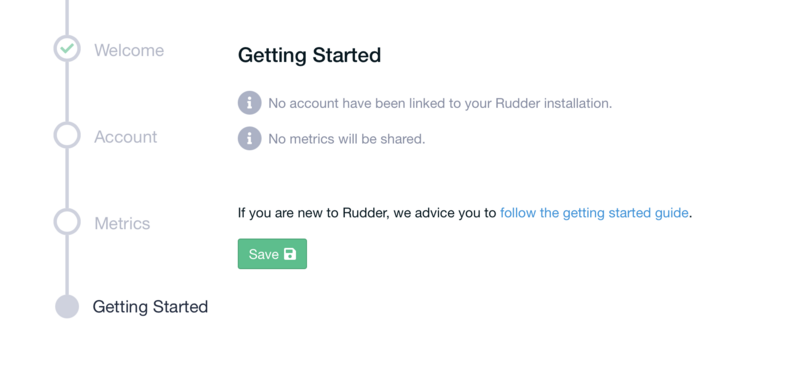Jump to the Metrics step label
This screenshot has height=371, width=800.
point(122,224)
